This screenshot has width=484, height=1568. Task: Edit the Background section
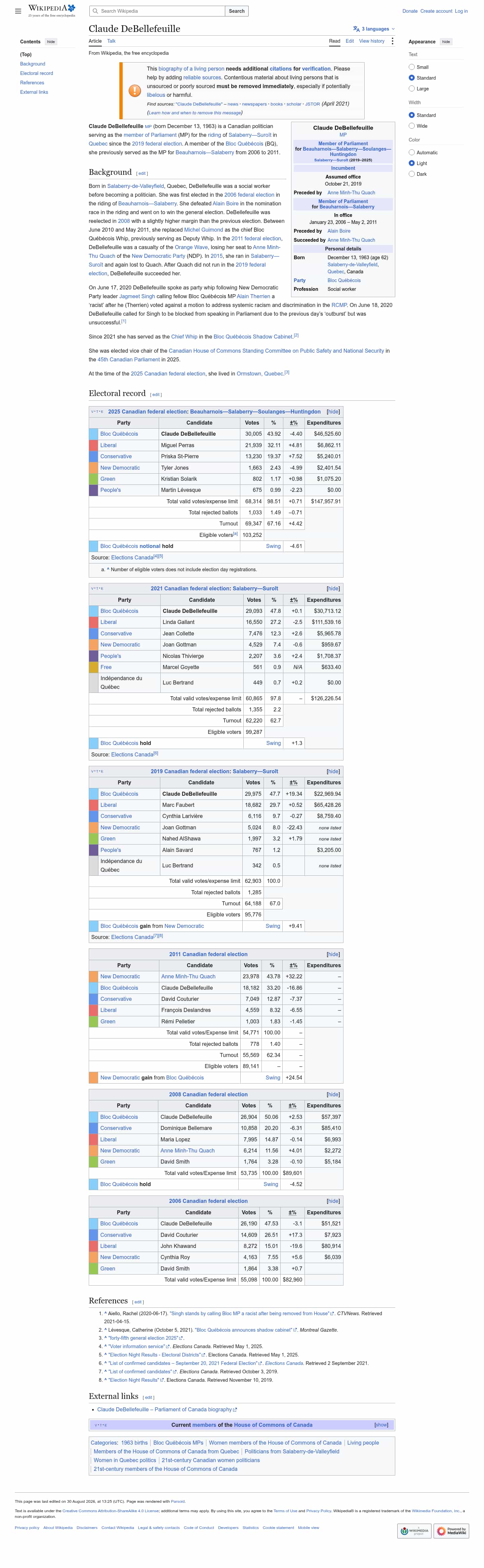pyautogui.click(x=142, y=173)
